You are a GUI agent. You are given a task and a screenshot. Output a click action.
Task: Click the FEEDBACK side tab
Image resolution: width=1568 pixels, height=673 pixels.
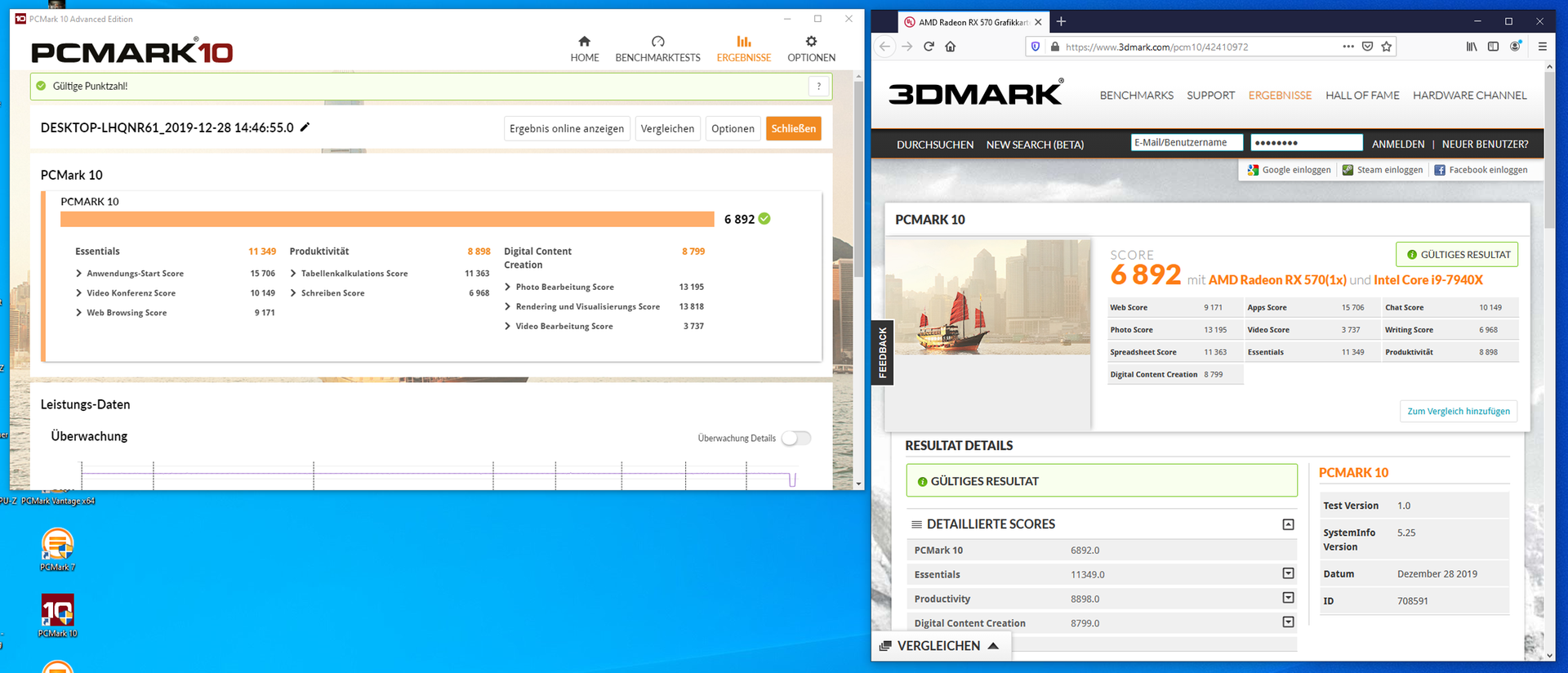tap(882, 353)
